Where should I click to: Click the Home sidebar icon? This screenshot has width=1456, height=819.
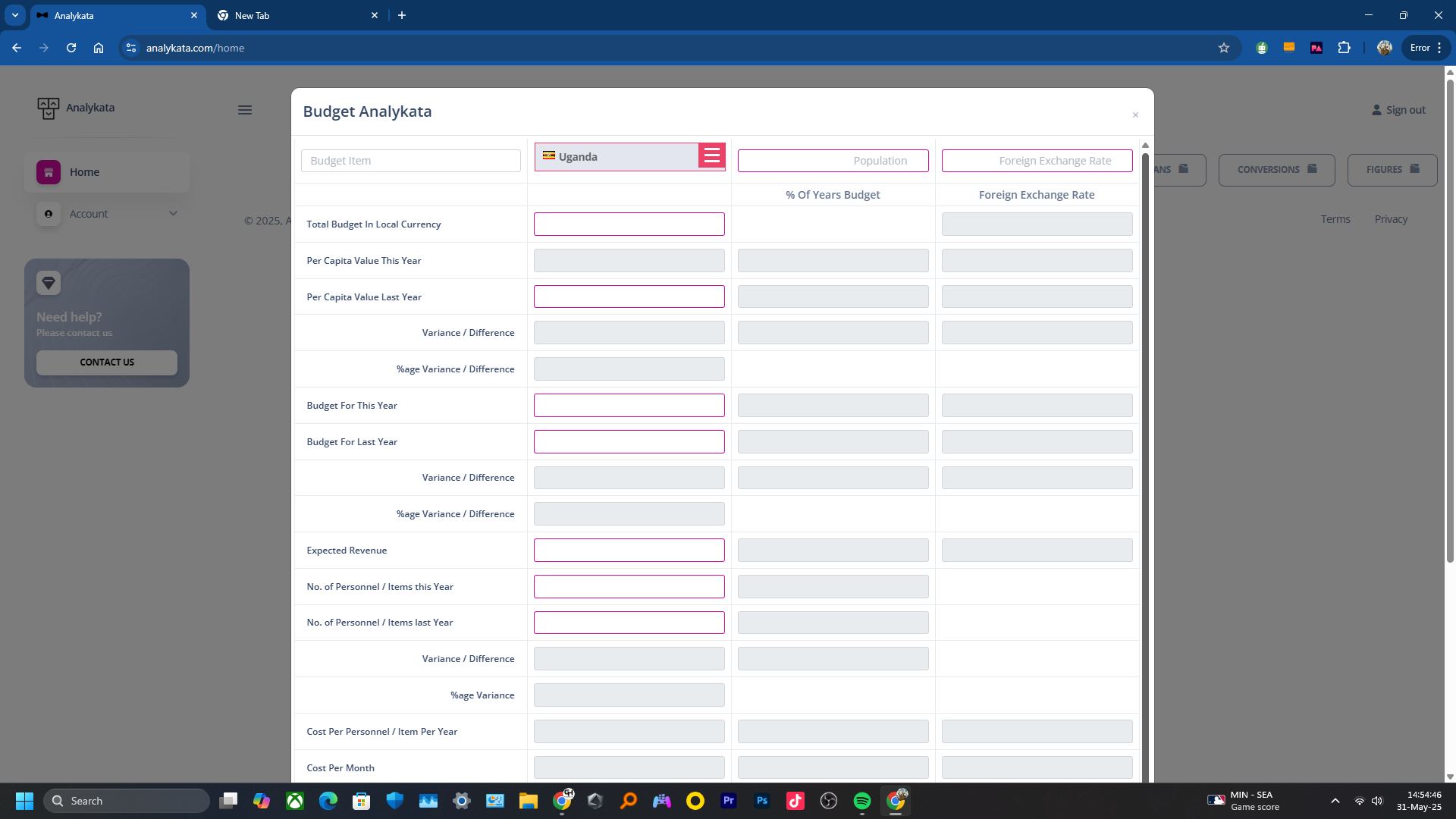(49, 172)
